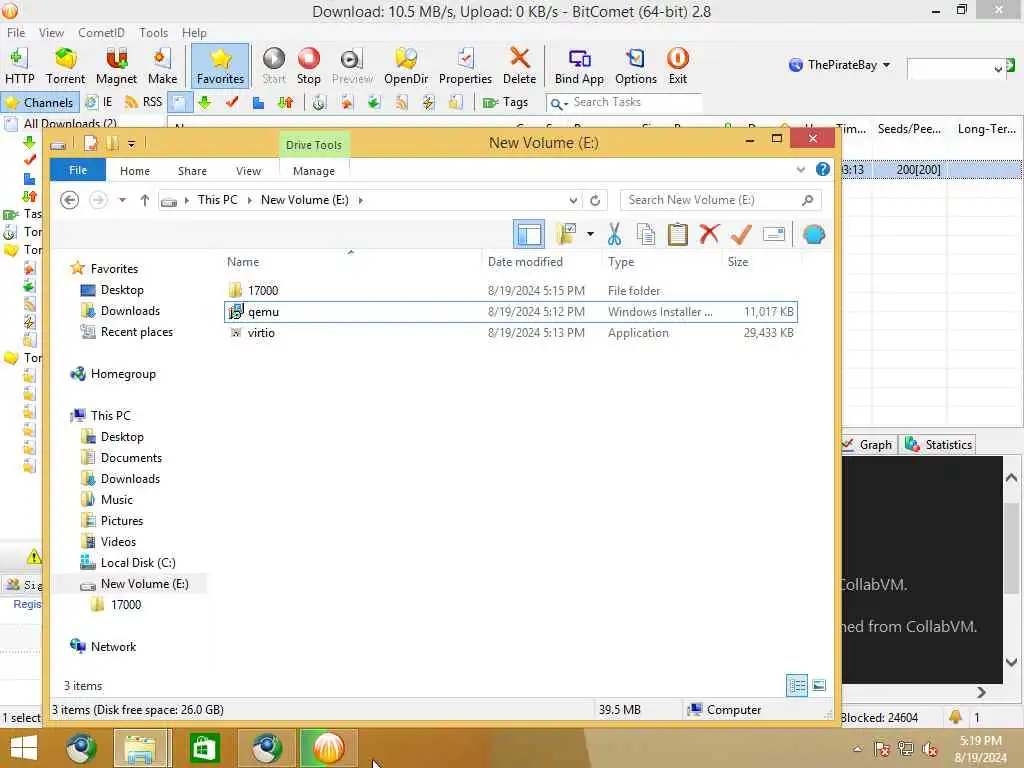Viewport: 1024px width, 768px height.
Task: Filter by red checkmark completed tasks
Action: [232, 103]
